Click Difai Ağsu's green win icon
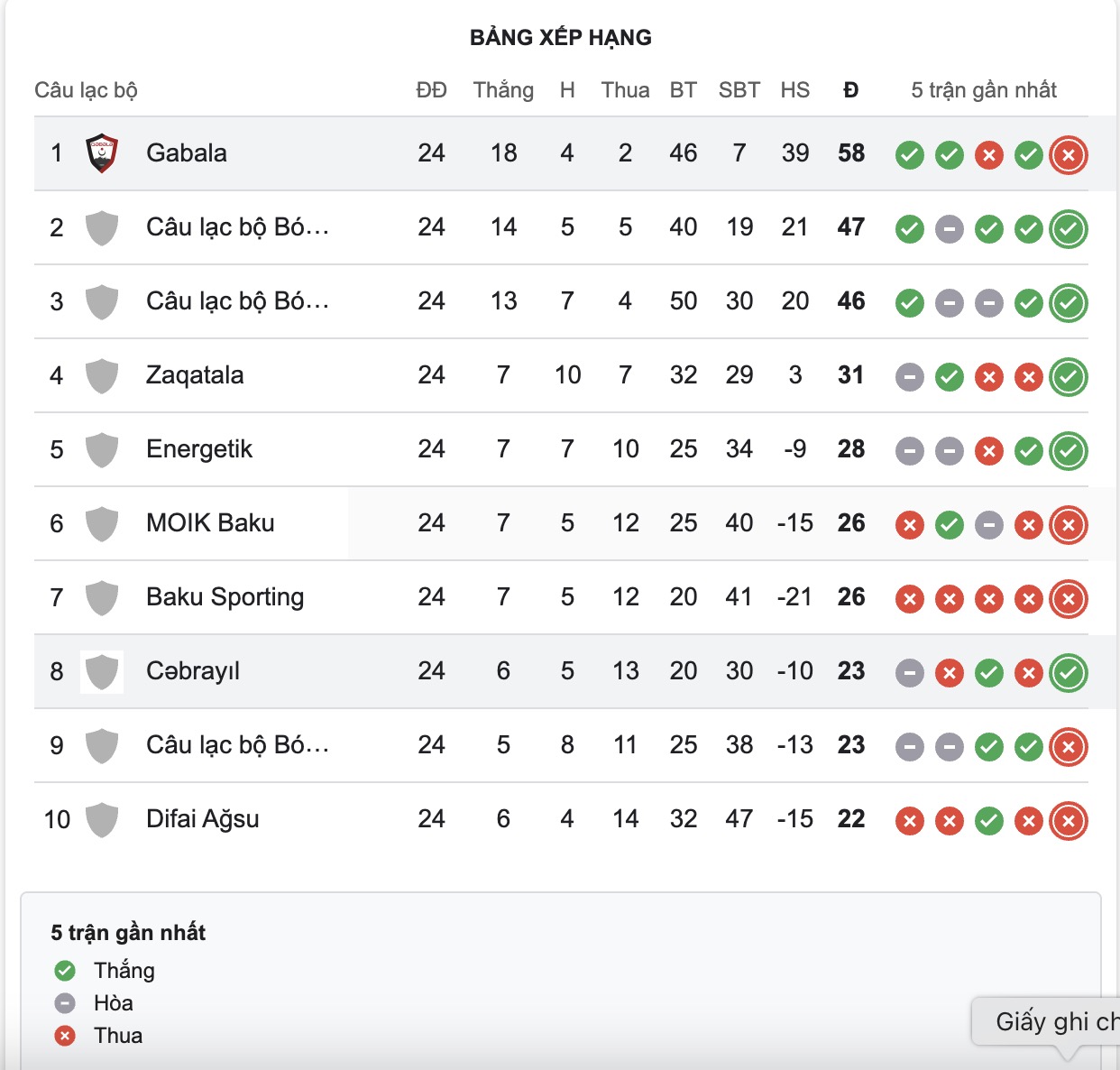 989,821
